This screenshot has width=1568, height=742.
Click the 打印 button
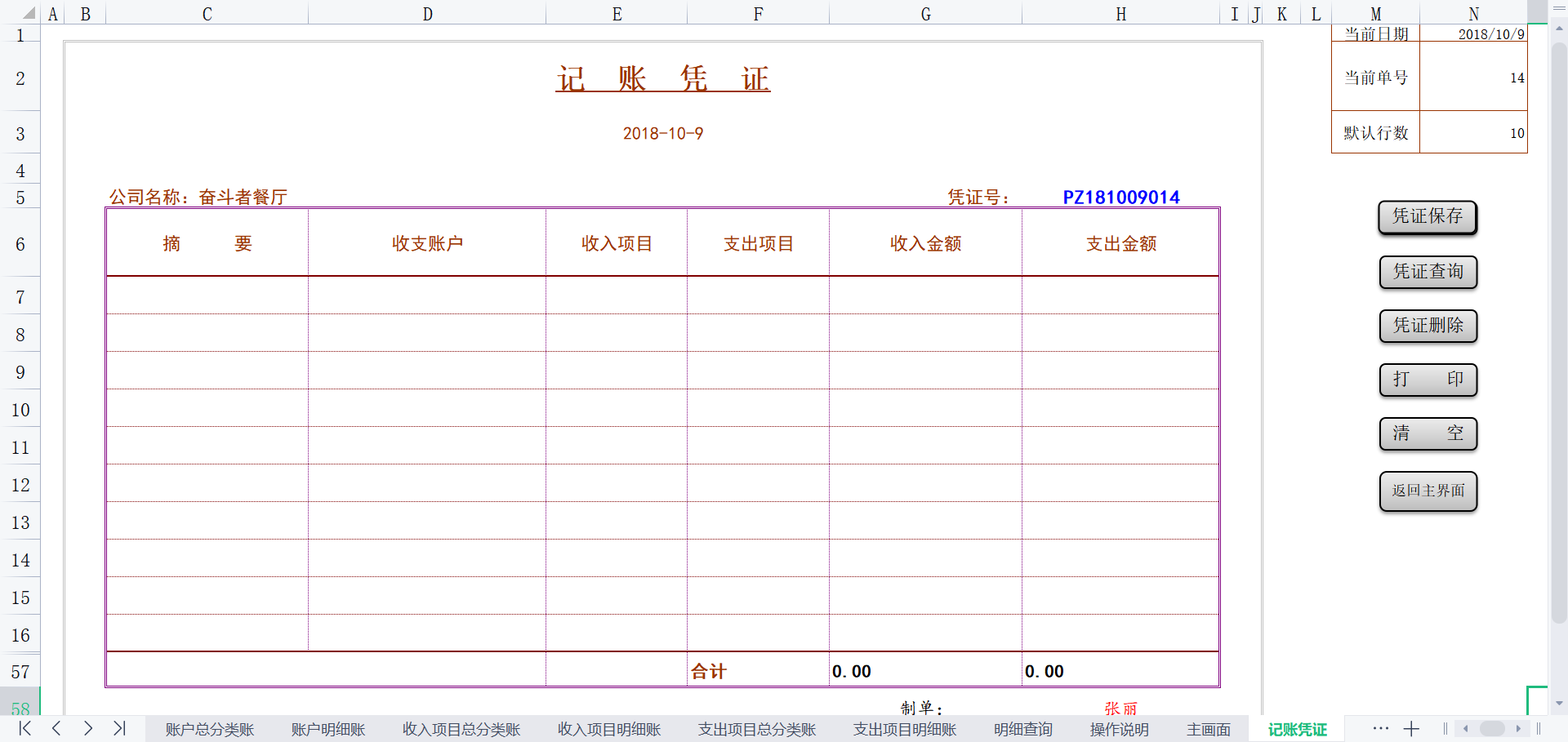click(x=1428, y=380)
